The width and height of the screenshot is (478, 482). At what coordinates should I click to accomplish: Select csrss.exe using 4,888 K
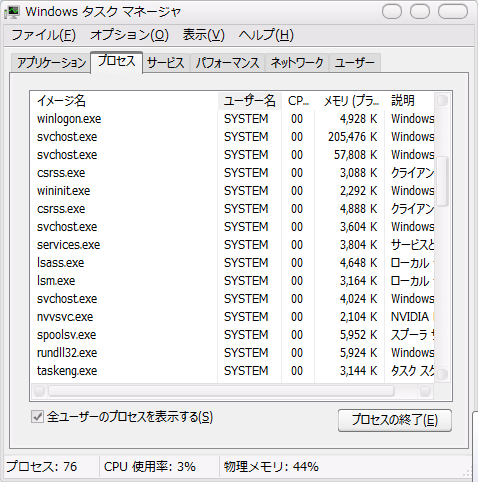click(x=233, y=209)
